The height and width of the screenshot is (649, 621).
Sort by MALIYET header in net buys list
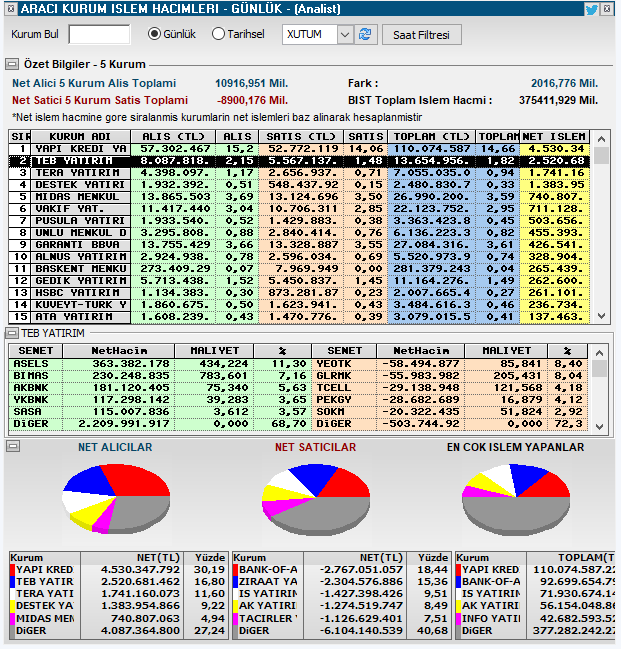click(x=214, y=351)
